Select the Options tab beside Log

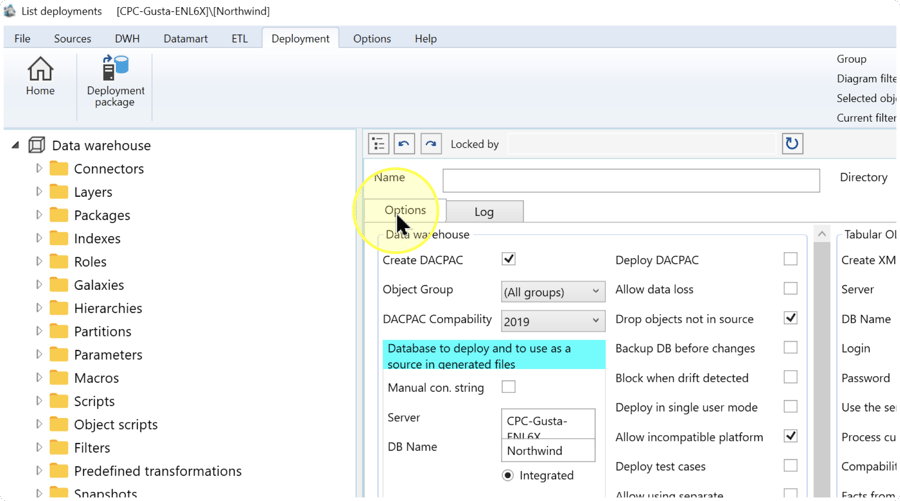[x=405, y=210]
